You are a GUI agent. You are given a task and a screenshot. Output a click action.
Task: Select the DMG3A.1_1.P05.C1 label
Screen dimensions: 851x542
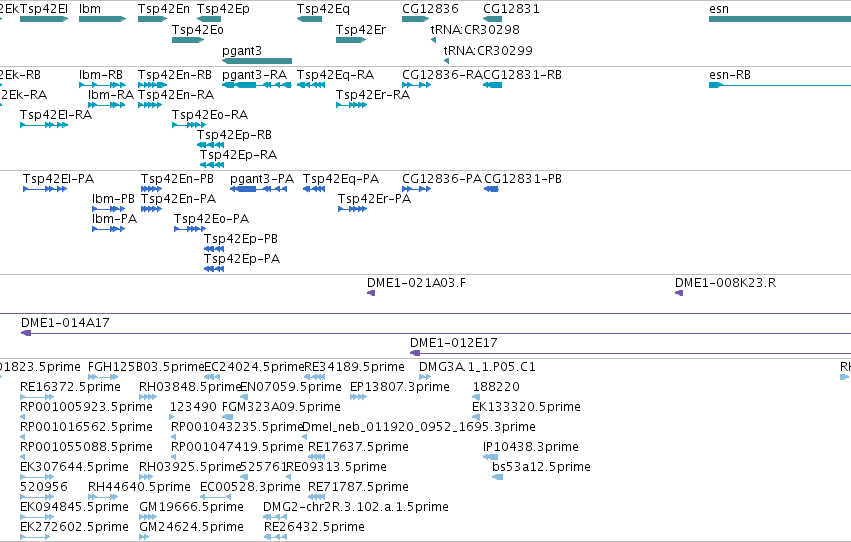click(477, 367)
